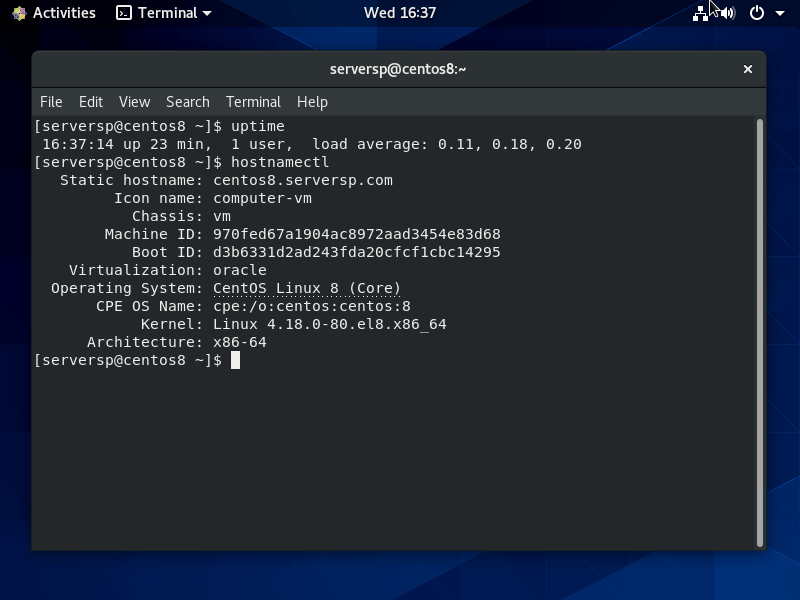
Task: Click the Virtualization value 'oracle'
Action: coord(240,270)
